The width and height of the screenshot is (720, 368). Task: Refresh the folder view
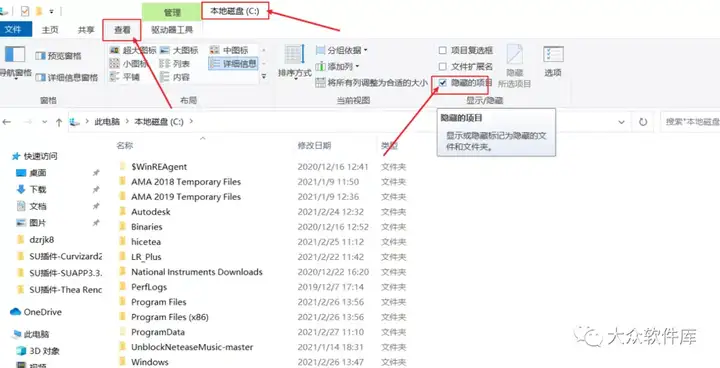(643, 122)
